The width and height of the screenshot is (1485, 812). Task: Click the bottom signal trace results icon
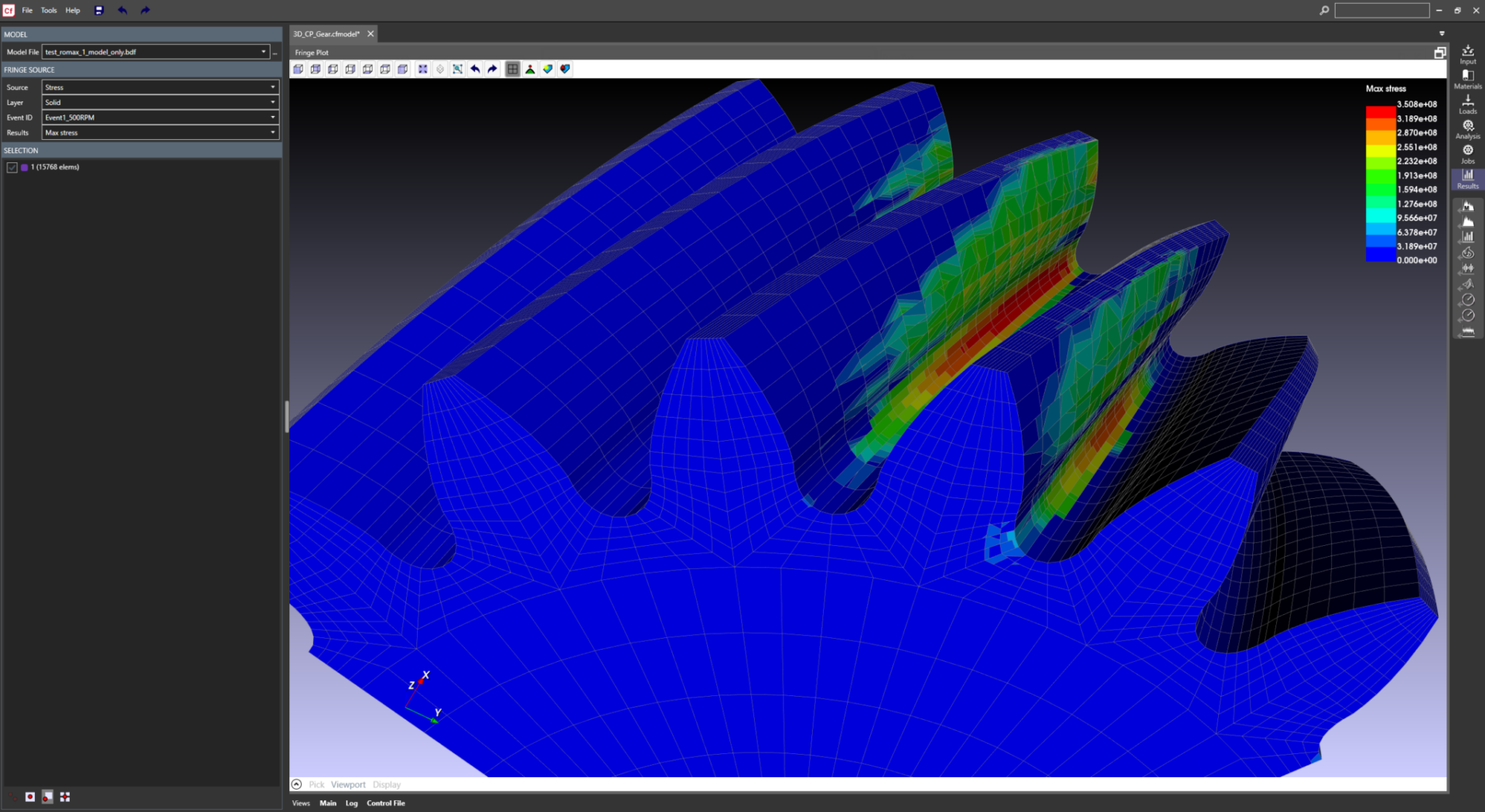click(x=1468, y=332)
